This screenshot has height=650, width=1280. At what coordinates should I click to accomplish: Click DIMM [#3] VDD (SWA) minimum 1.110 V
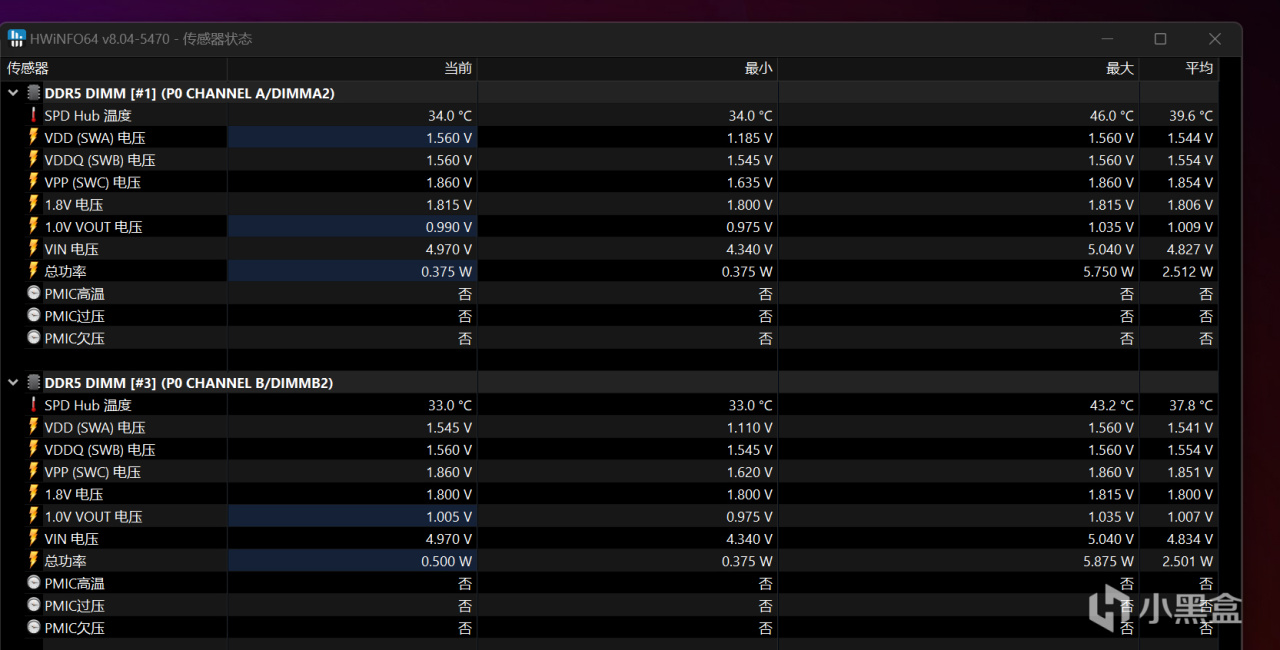point(749,428)
